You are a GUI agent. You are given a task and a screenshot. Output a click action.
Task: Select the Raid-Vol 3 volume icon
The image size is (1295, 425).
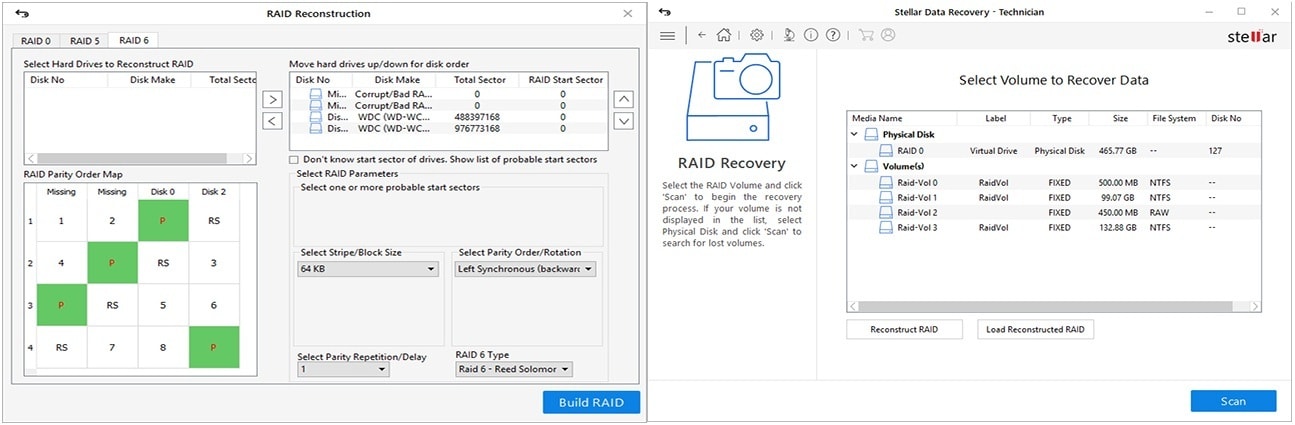(x=887, y=228)
